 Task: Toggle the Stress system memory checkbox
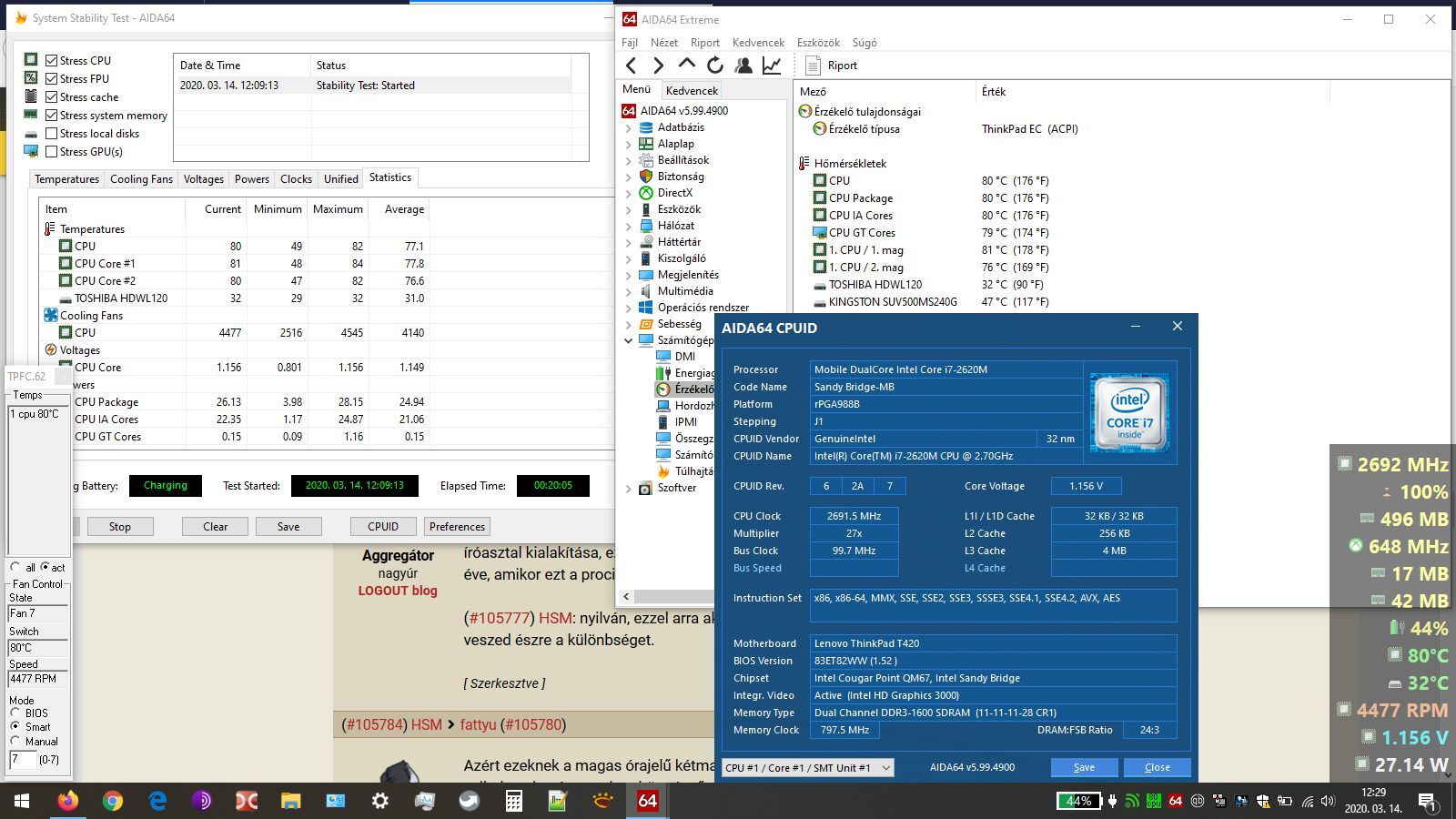pyautogui.click(x=52, y=116)
